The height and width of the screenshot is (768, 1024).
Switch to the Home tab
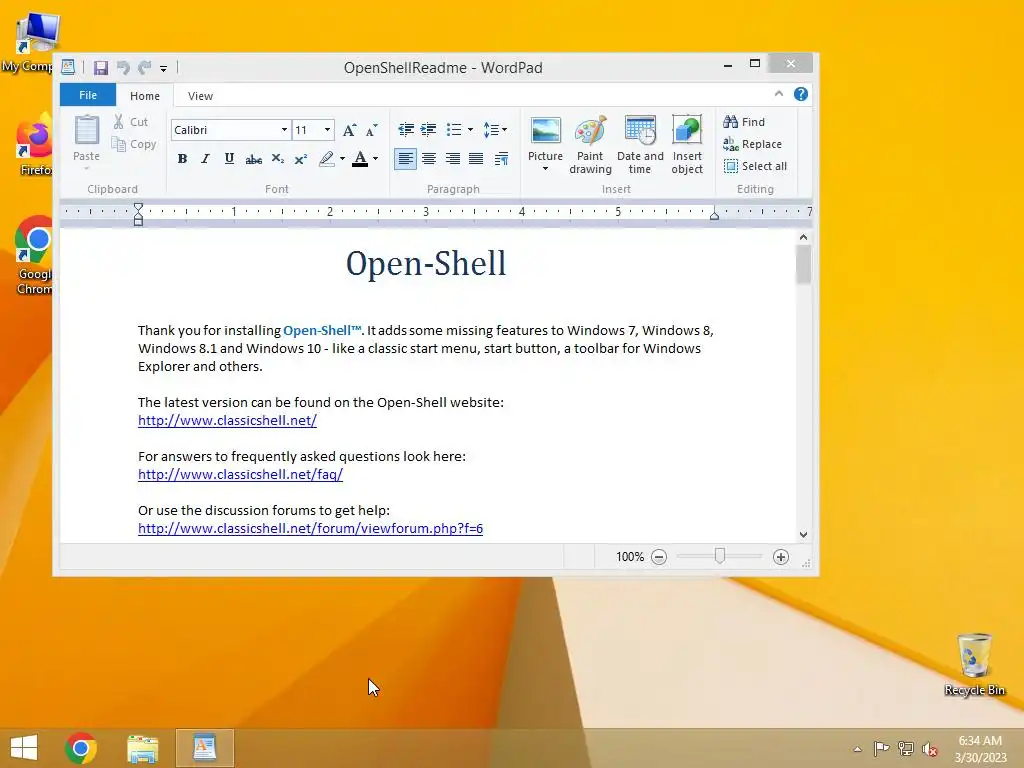pyautogui.click(x=145, y=96)
